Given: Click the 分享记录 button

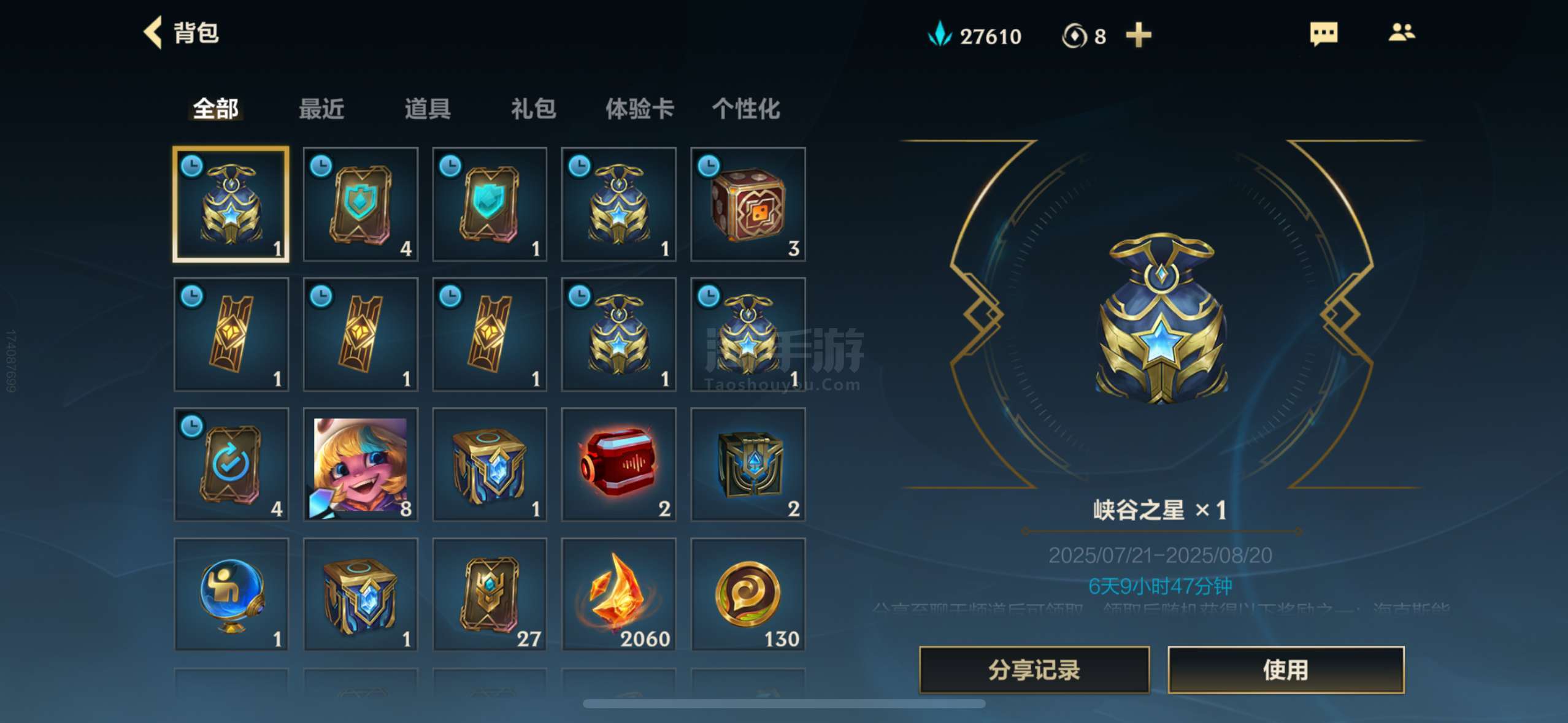Looking at the screenshot, I should click(1034, 670).
